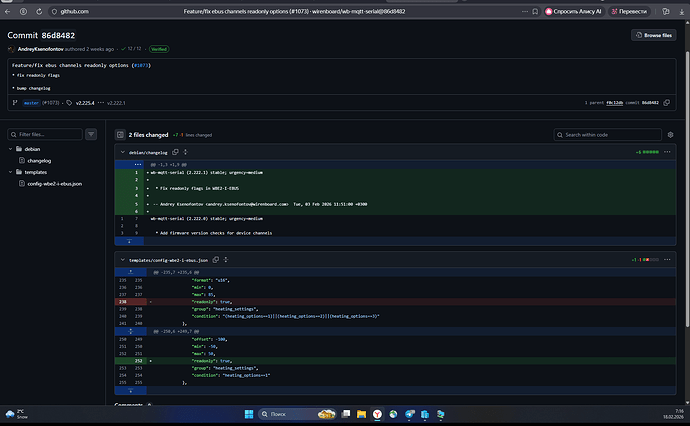This screenshot has width=690, height=426.
Task: Copy the debian/changelog file path
Action: 175,152
